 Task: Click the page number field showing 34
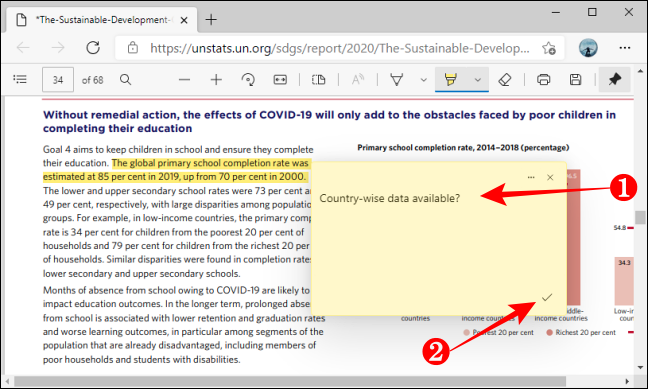point(58,80)
